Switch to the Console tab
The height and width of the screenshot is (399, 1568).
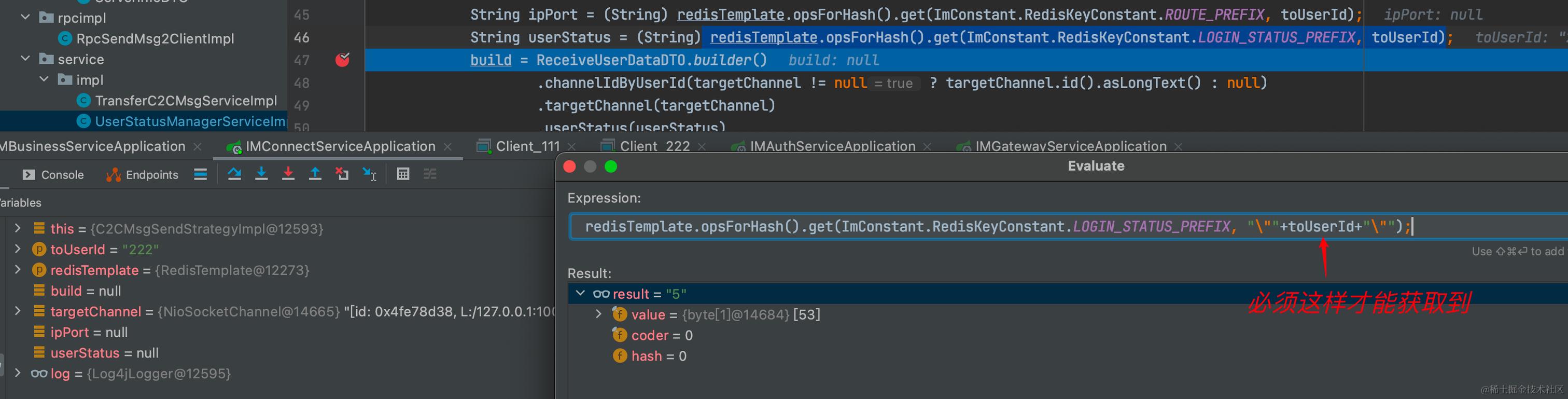tap(53, 175)
